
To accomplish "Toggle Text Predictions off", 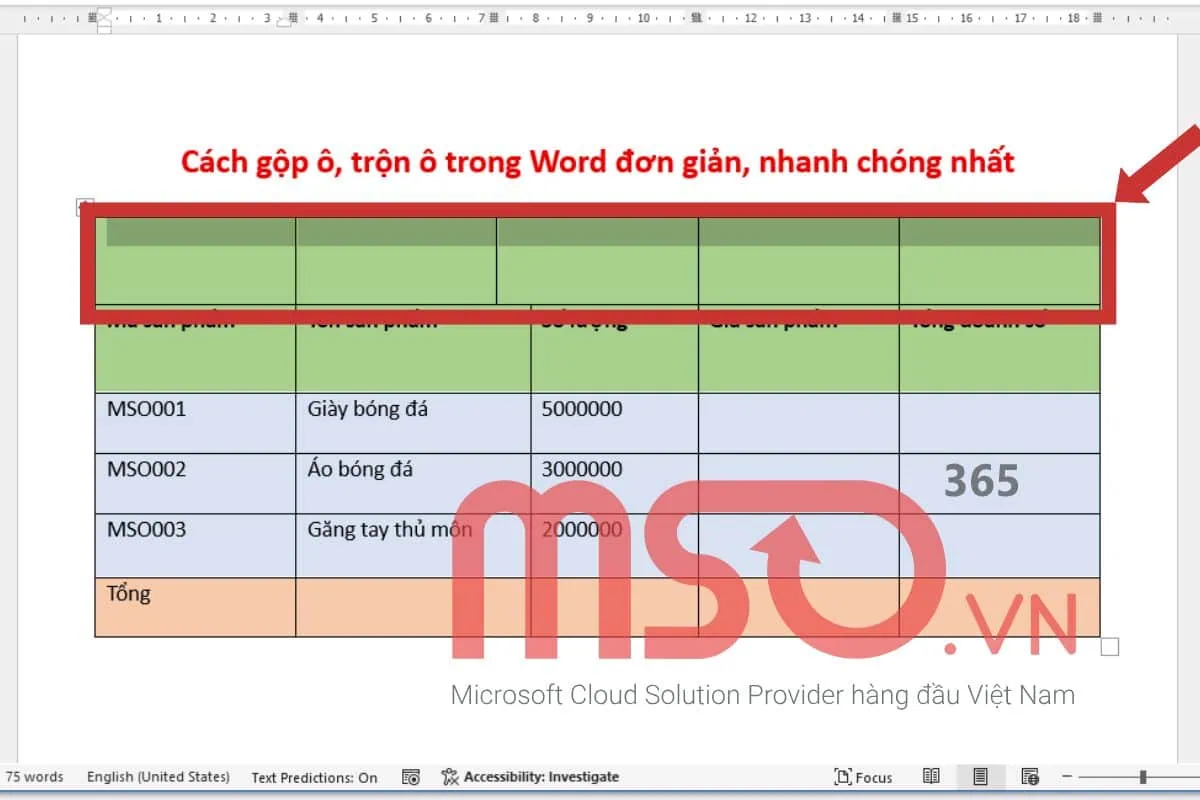I will coord(313,777).
